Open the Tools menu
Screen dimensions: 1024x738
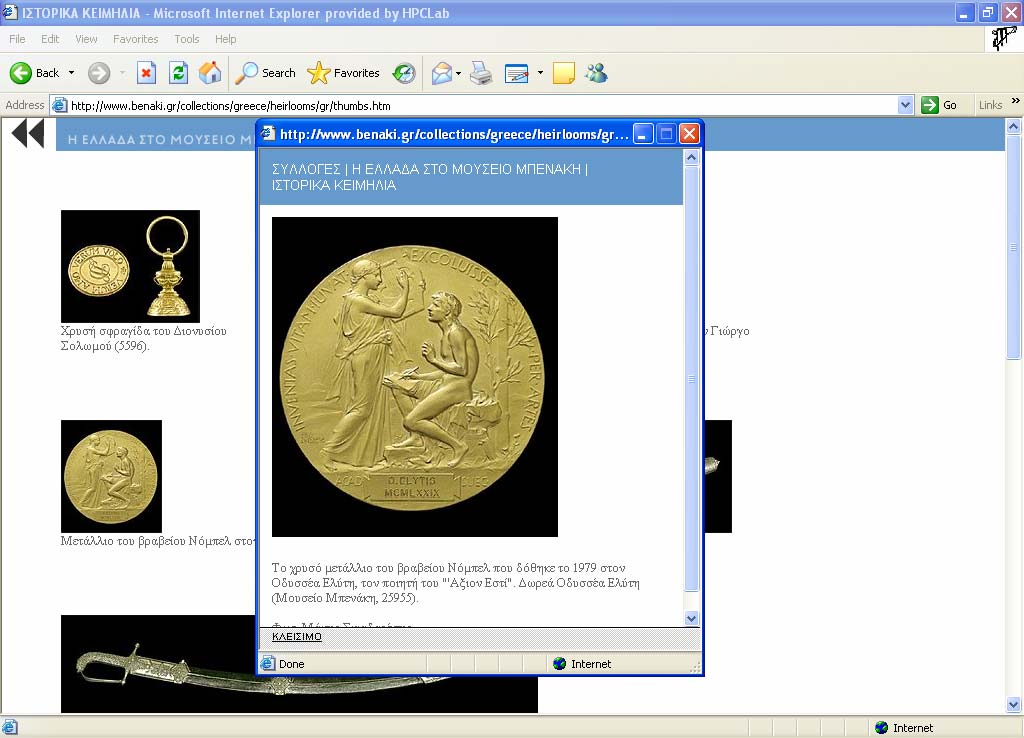point(187,39)
